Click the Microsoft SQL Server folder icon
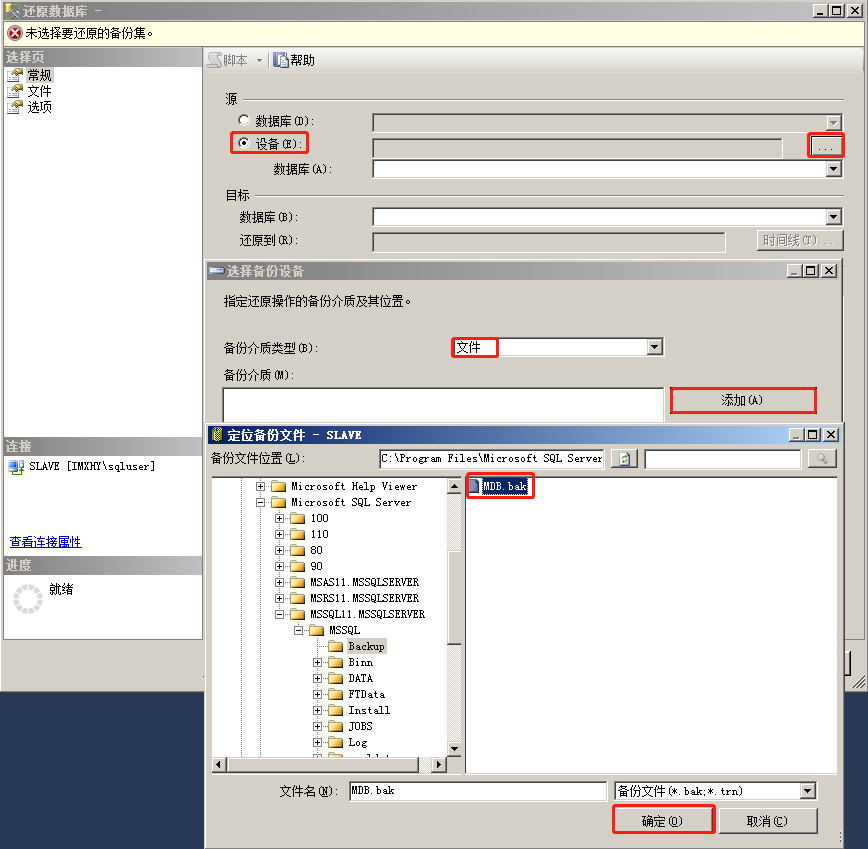This screenshot has height=849, width=868. 278,503
